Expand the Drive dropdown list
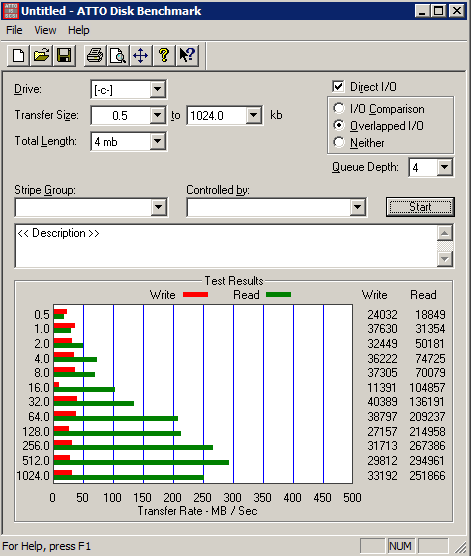This screenshot has height=556, width=471. click(157, 89)
